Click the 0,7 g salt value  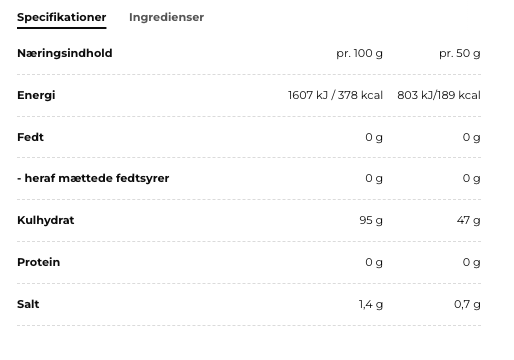467,304
